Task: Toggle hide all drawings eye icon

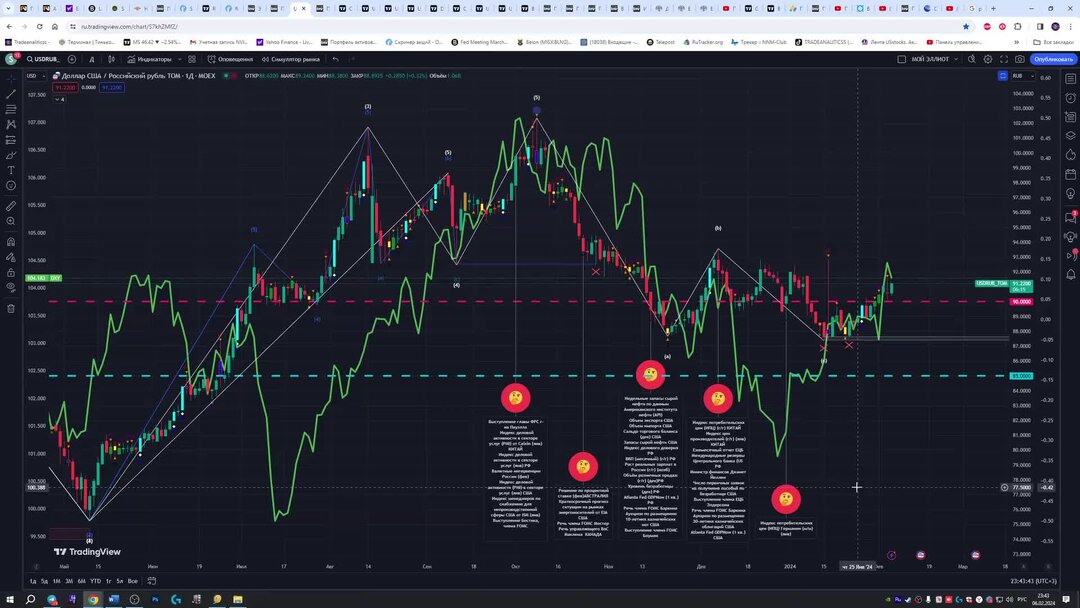Action: (10, 288)
